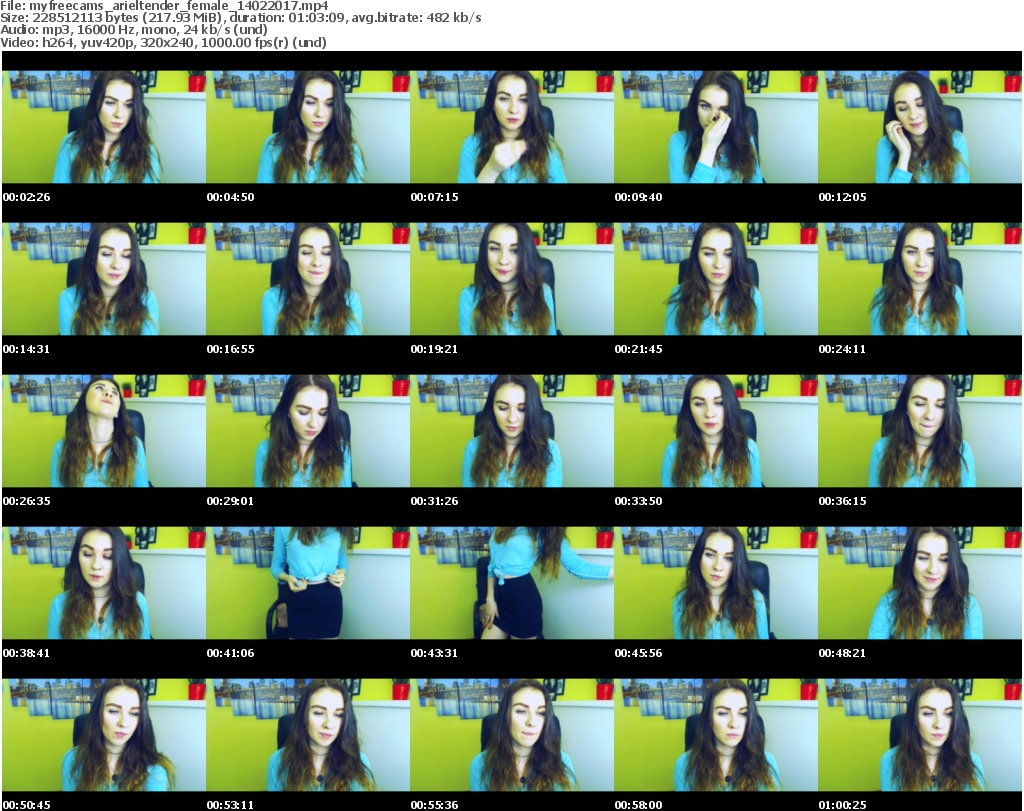1024x811 pixels.
Task: Click the 00:19:21 timestamp label
Action: coord(434,349)
